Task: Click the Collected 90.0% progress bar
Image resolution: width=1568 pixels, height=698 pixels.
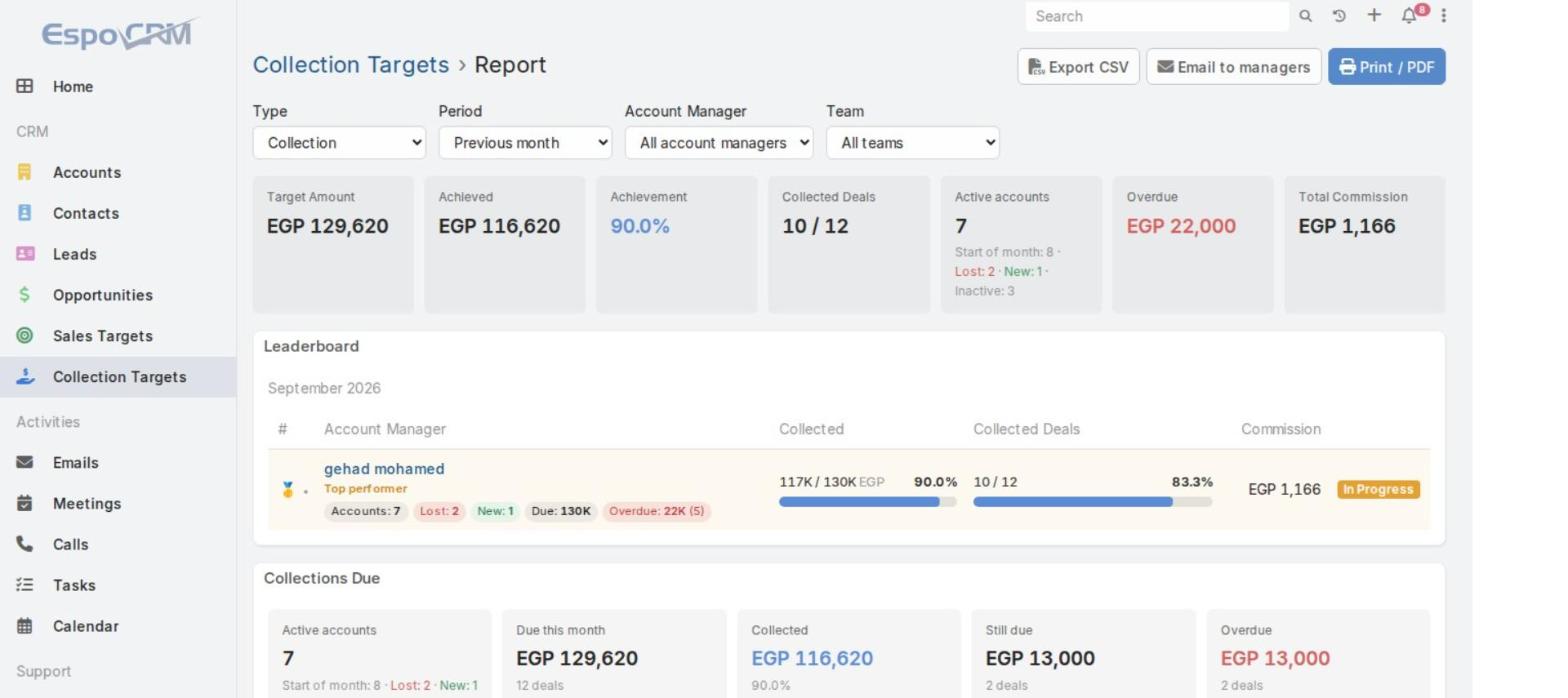Action: [x=868, y=502]
